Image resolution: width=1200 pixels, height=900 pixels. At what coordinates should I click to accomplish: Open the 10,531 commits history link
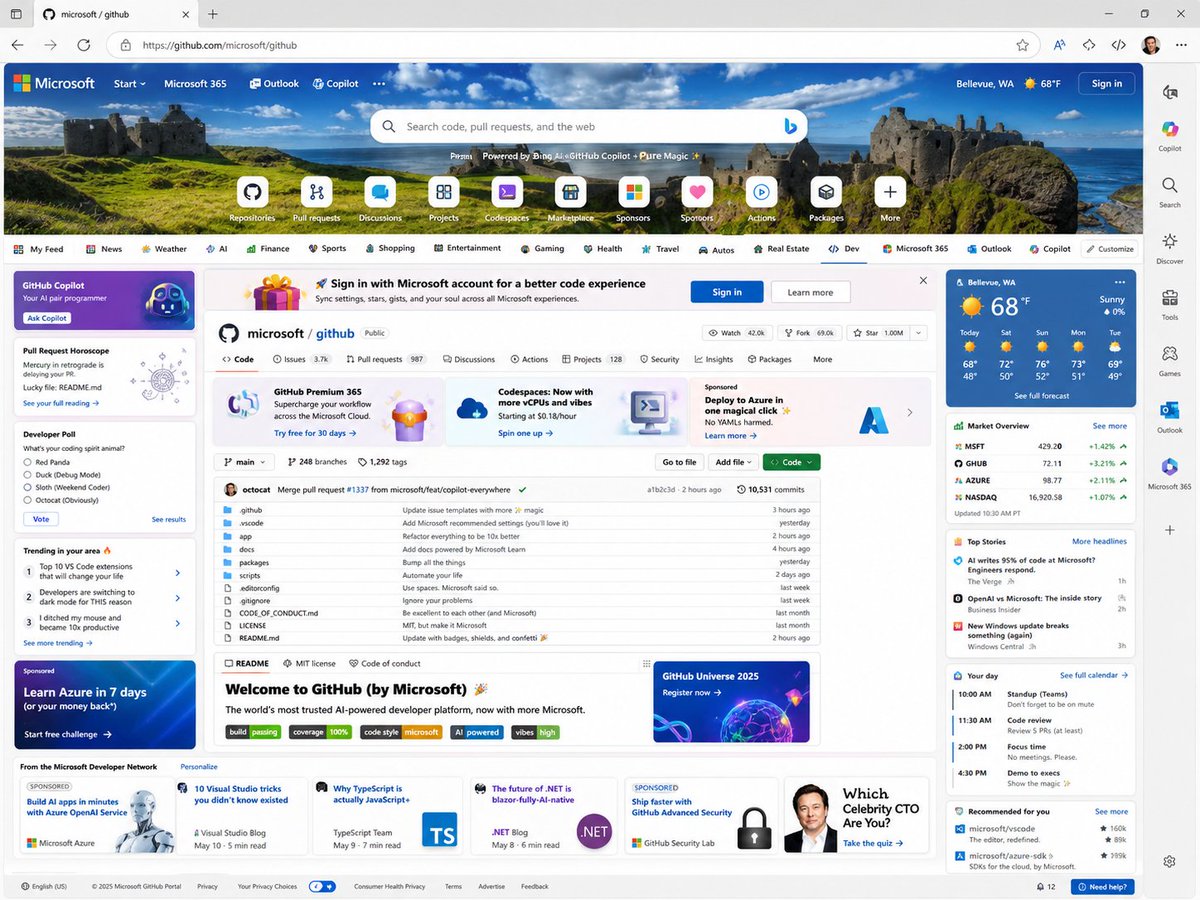click(x=771, y=490)
